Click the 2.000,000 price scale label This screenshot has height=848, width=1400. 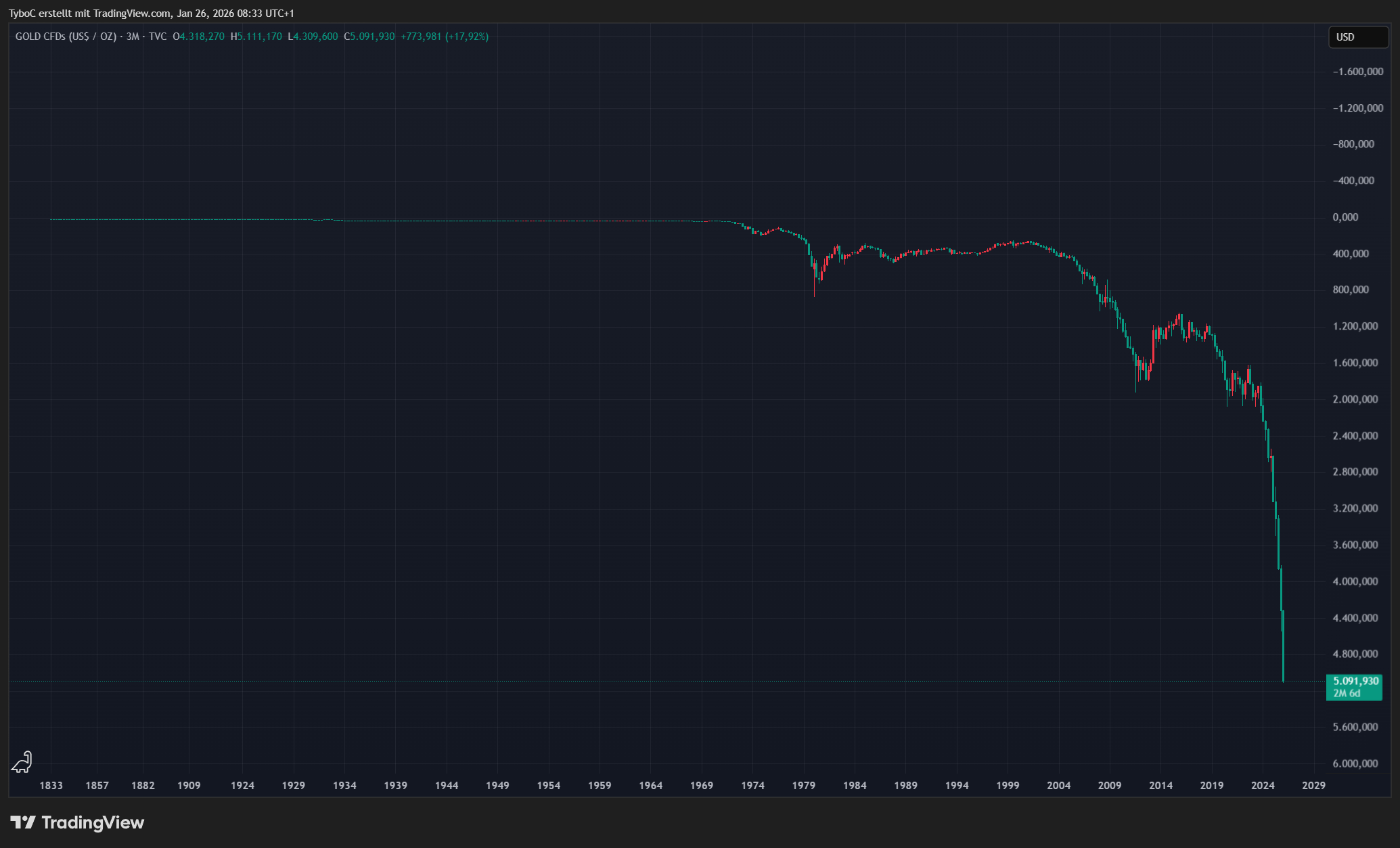[x=1355, y=399]
